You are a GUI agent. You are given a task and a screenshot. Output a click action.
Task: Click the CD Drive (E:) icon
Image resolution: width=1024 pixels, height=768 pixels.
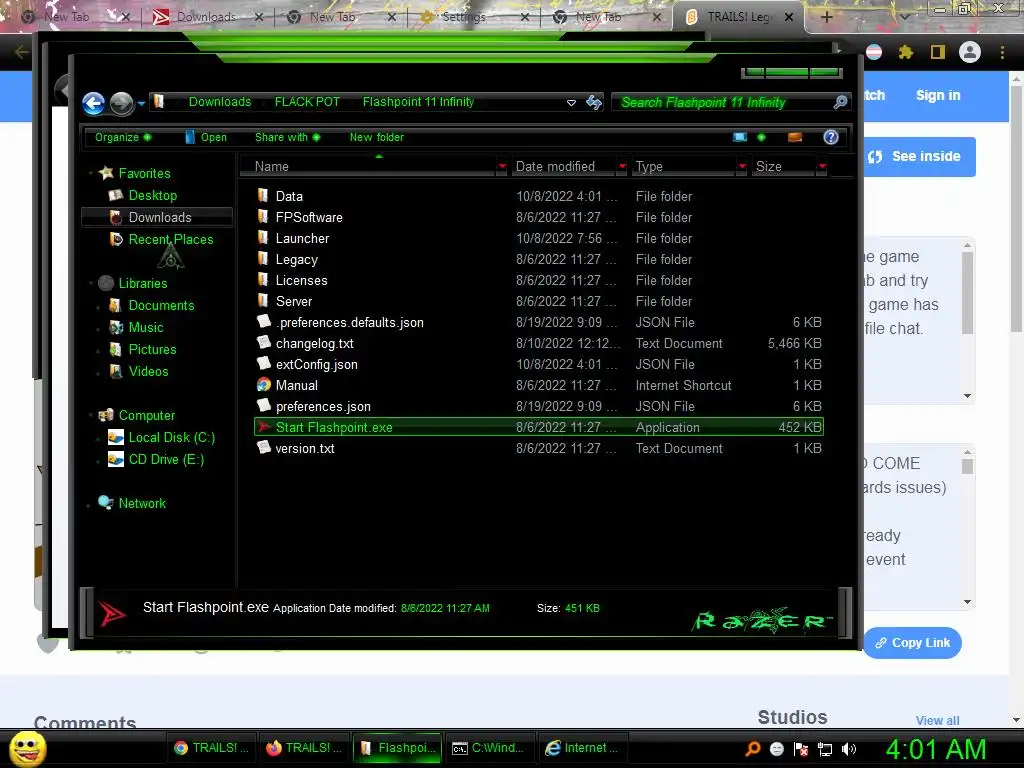(116, 460)
